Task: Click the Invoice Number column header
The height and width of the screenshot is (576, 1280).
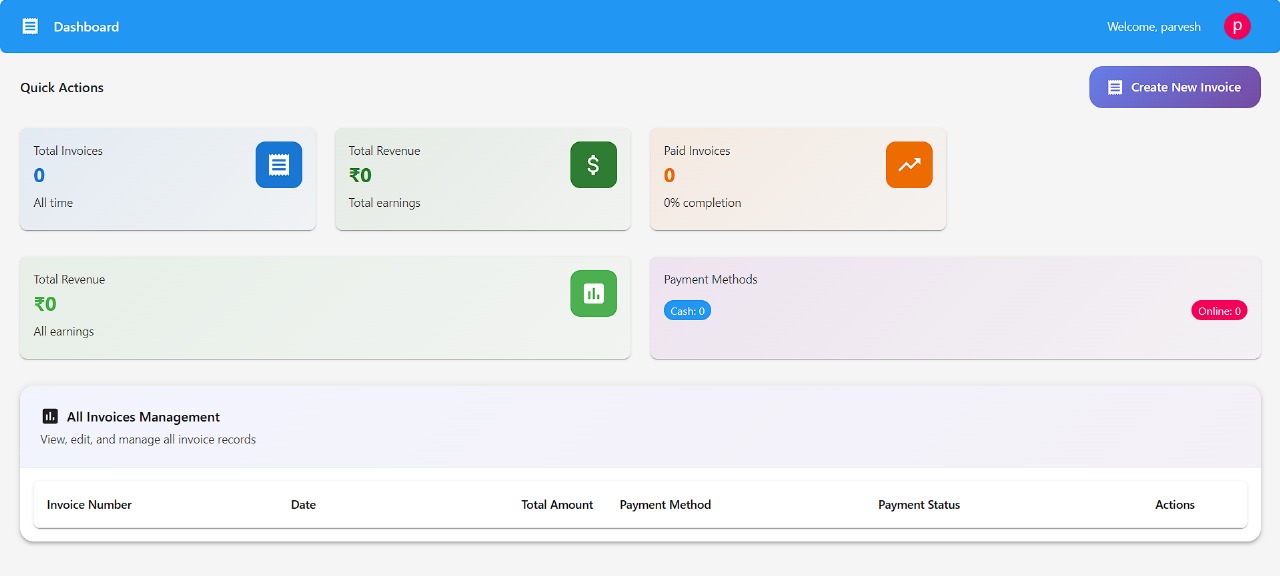Action: [x=89, y=505]
